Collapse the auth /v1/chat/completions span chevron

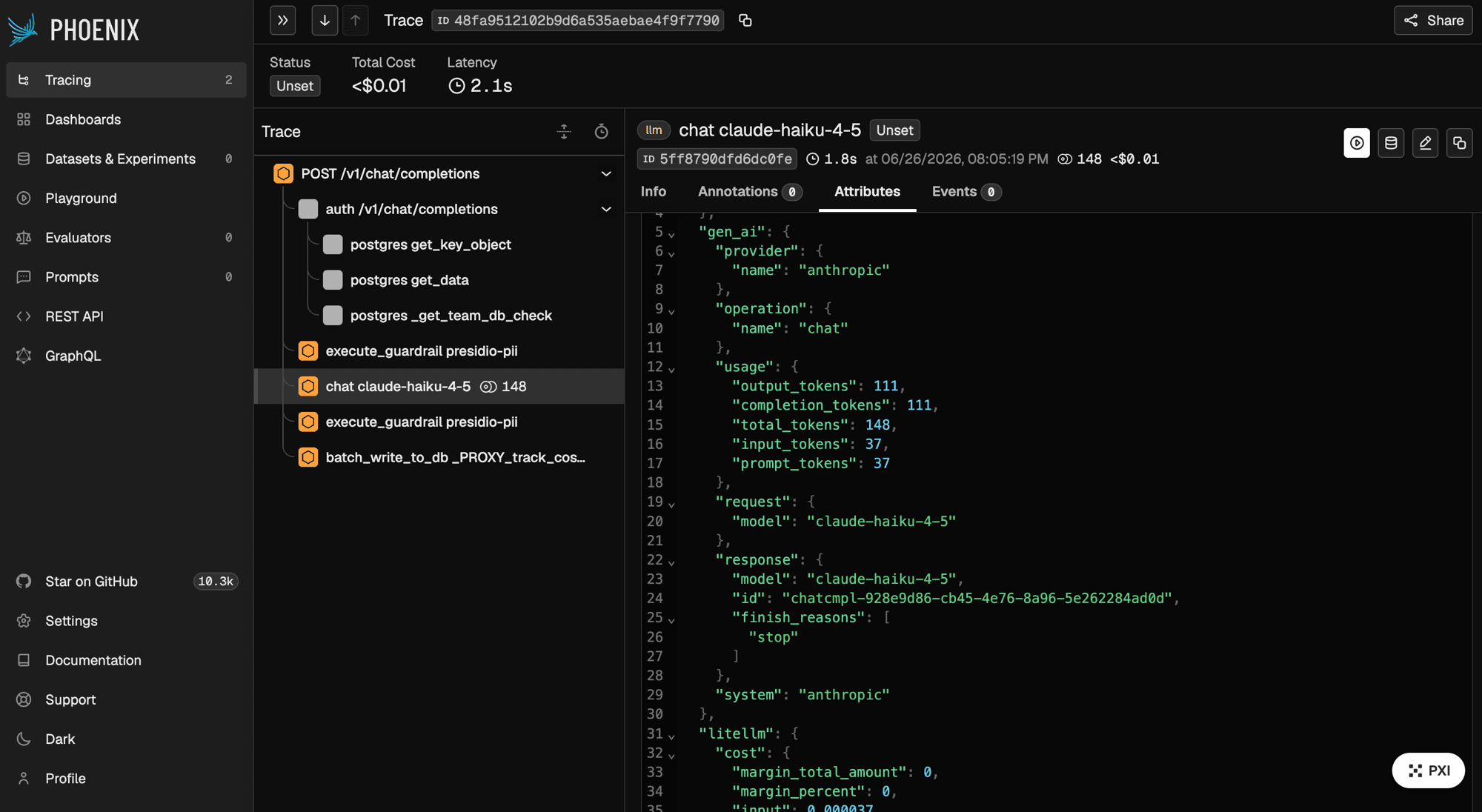coord(606,209)
